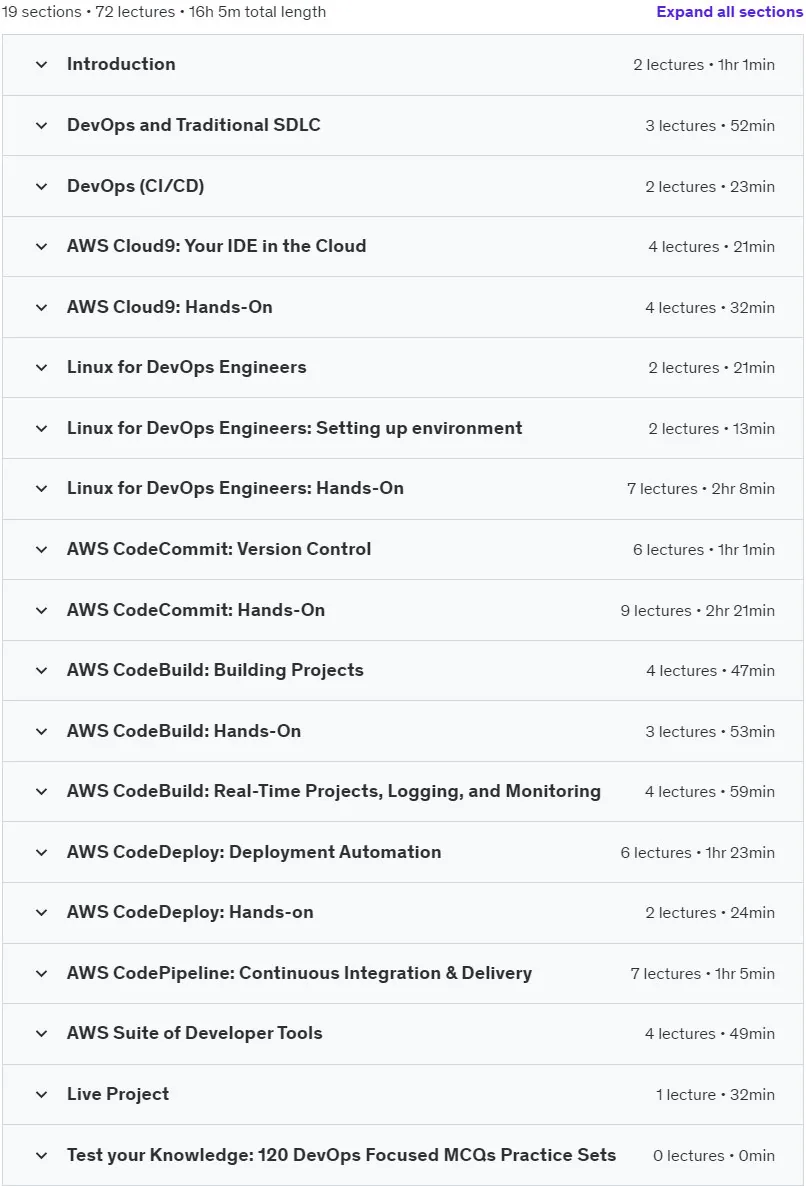Open chevron for AWS Cloud9: Your IDE in the Cloud
Viewport: 806px width, 1186px height.
[x=42, y=247]
